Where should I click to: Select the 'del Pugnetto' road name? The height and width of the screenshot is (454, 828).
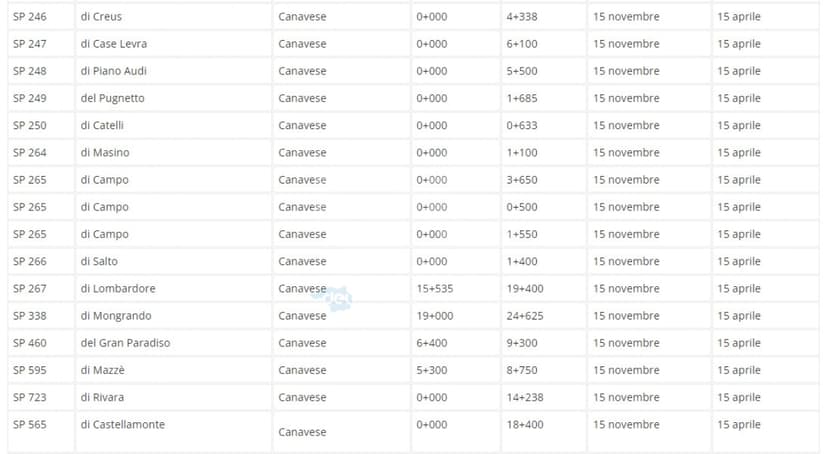(x=112, y=98)
